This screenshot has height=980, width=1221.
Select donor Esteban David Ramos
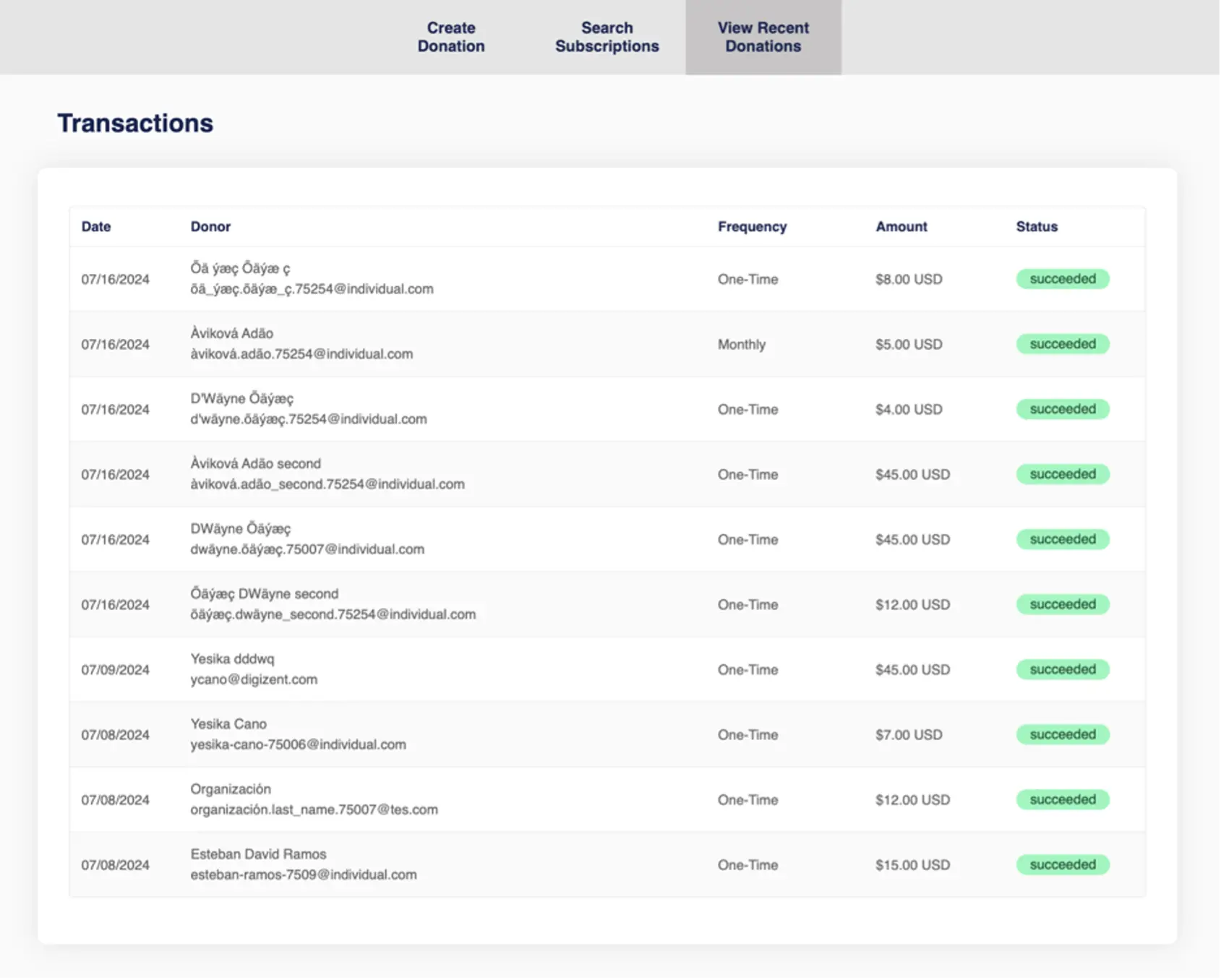click(258, 854)
